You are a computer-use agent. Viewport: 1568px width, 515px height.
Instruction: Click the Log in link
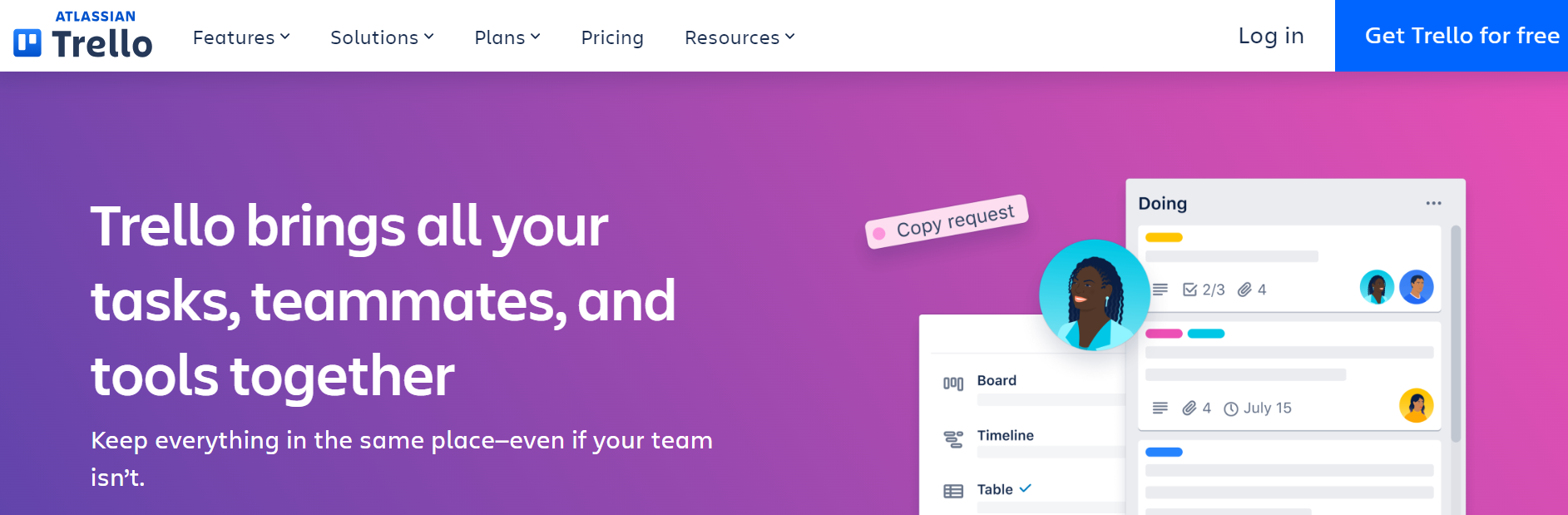pos(1271,36)
